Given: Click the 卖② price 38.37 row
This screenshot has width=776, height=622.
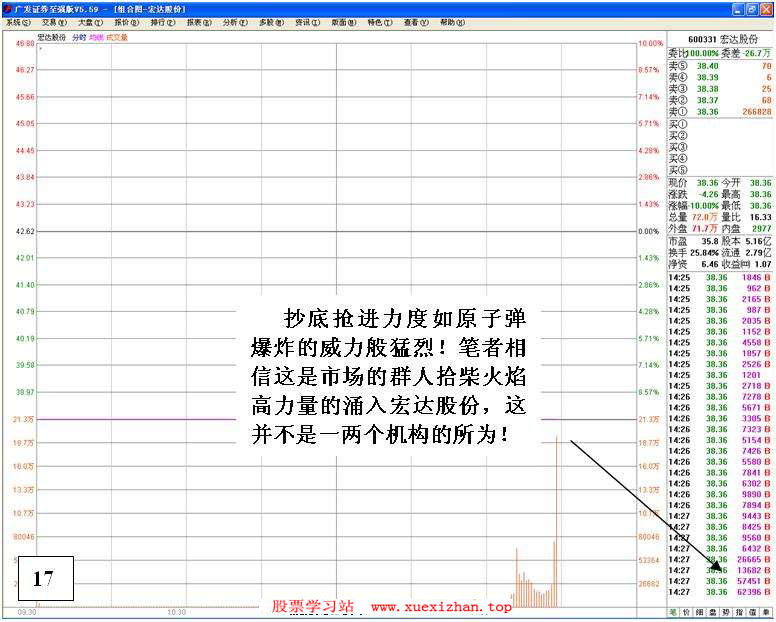Looking at the screenshot, I should [720, 100].
